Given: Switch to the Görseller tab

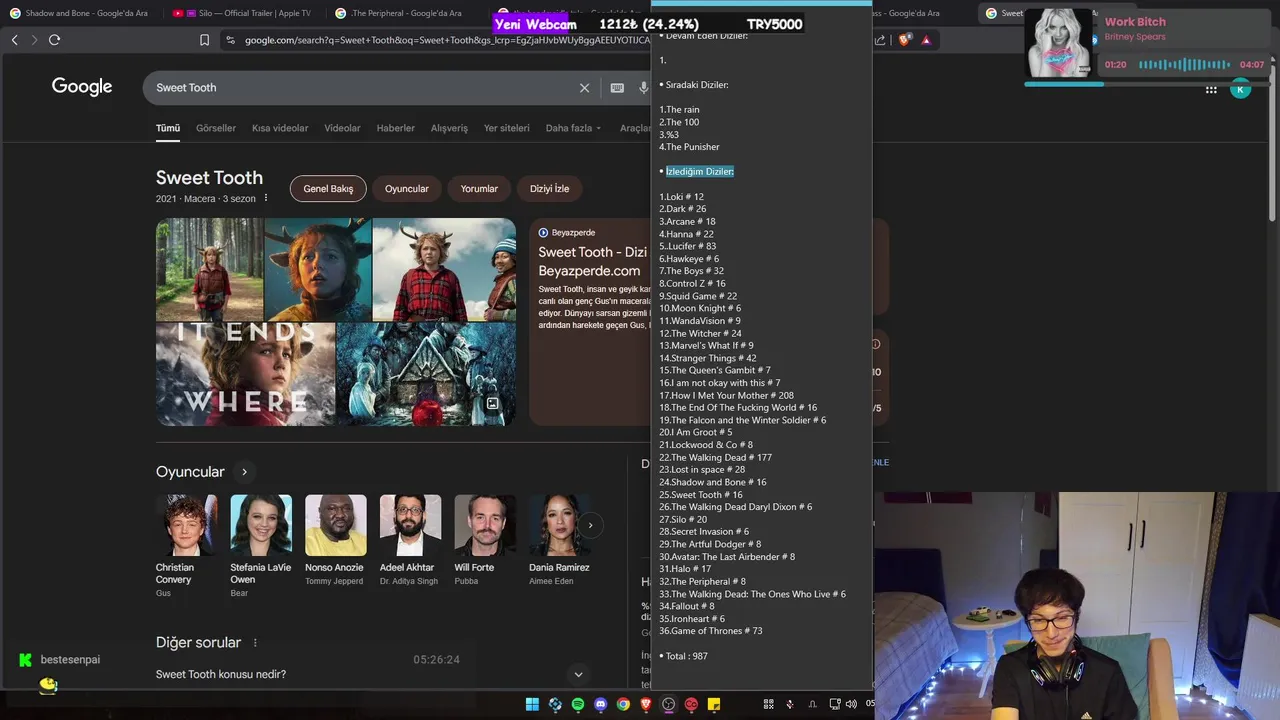Looking at the screenshot, I should click(x=216, y=128).
